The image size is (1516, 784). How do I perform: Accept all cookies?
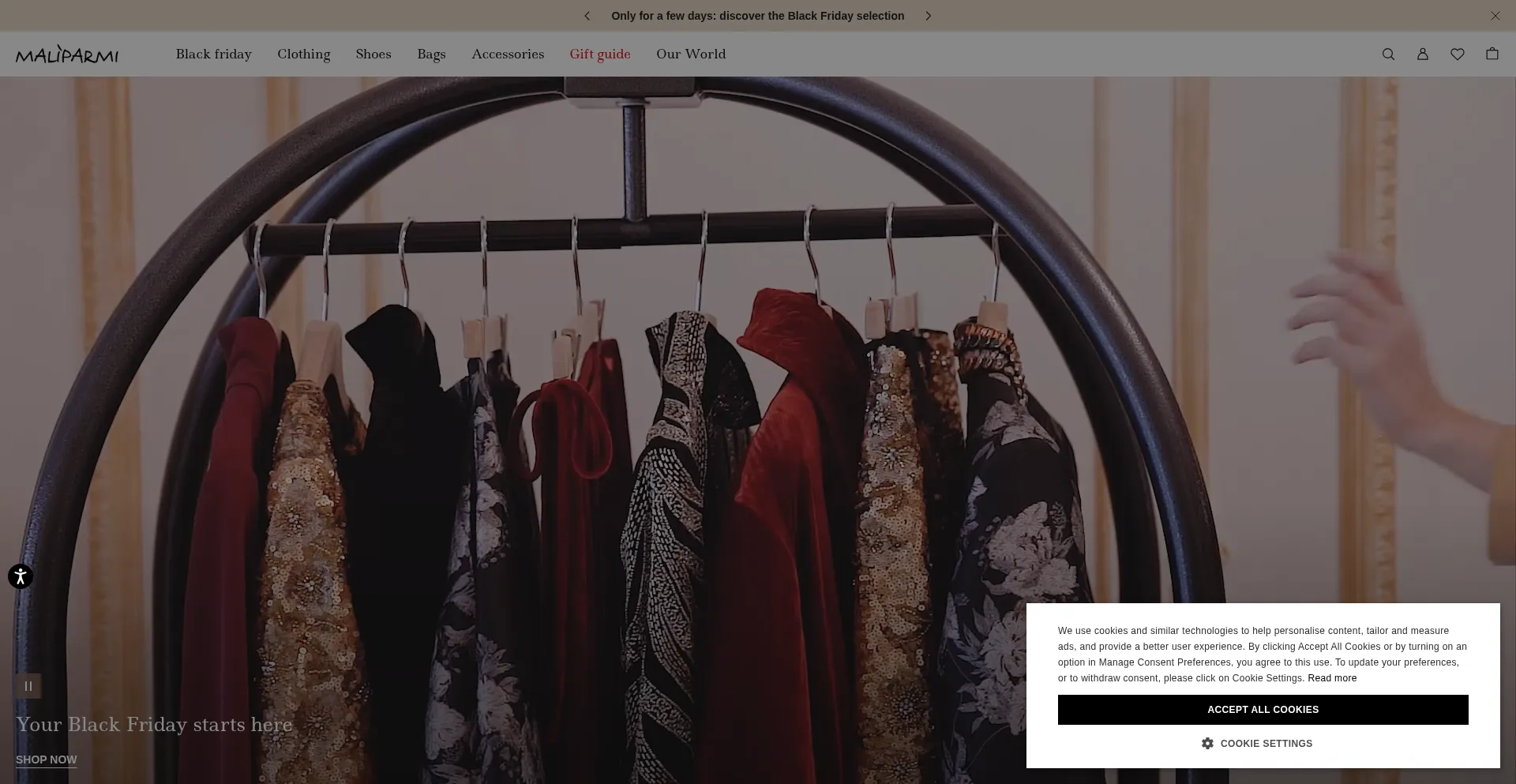(1263, 710)
